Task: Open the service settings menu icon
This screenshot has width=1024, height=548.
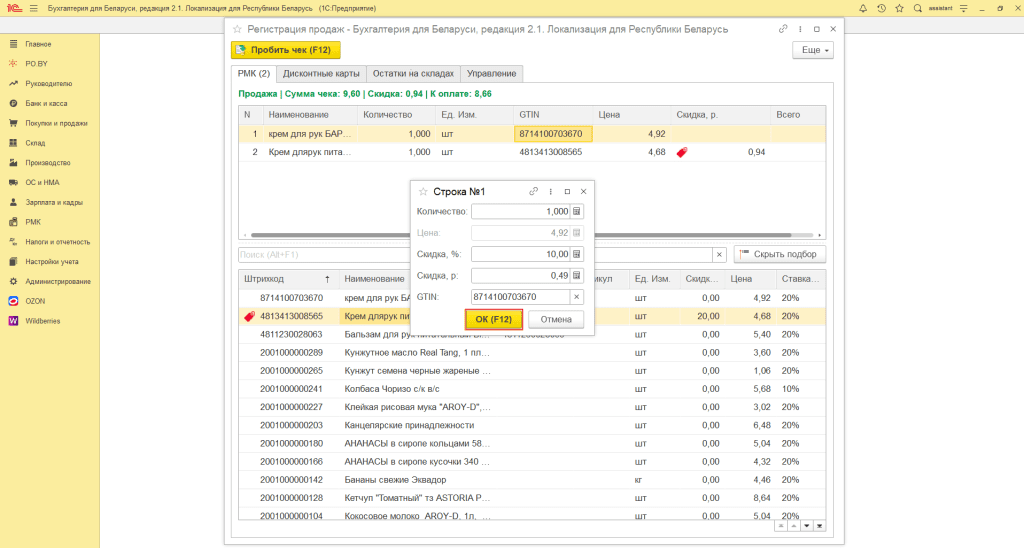Action: tap(963, 8)
